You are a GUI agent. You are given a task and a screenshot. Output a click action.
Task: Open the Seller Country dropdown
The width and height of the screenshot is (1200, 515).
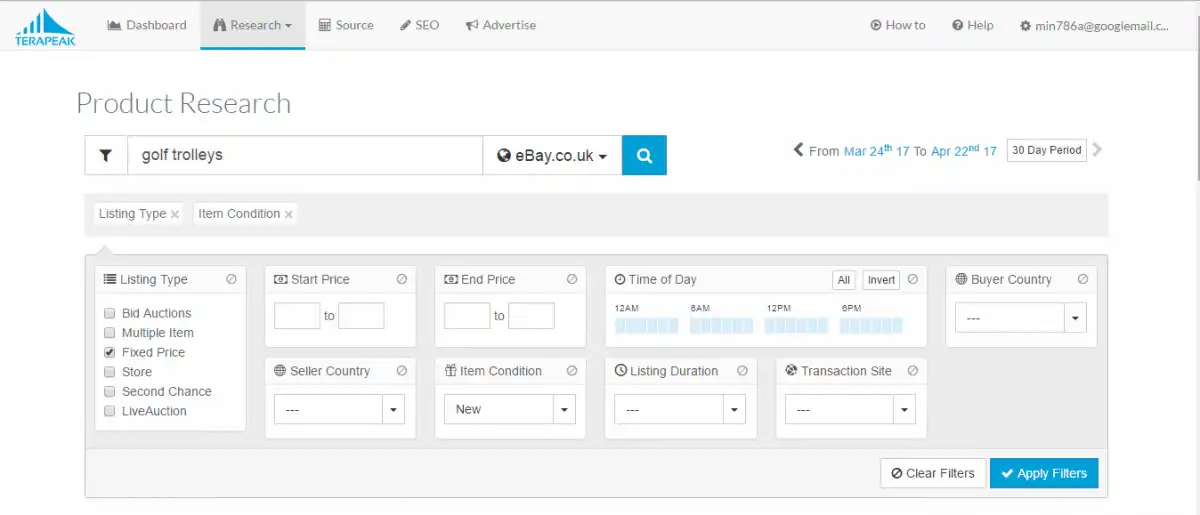pyautogui.click(x=394, y=409)
